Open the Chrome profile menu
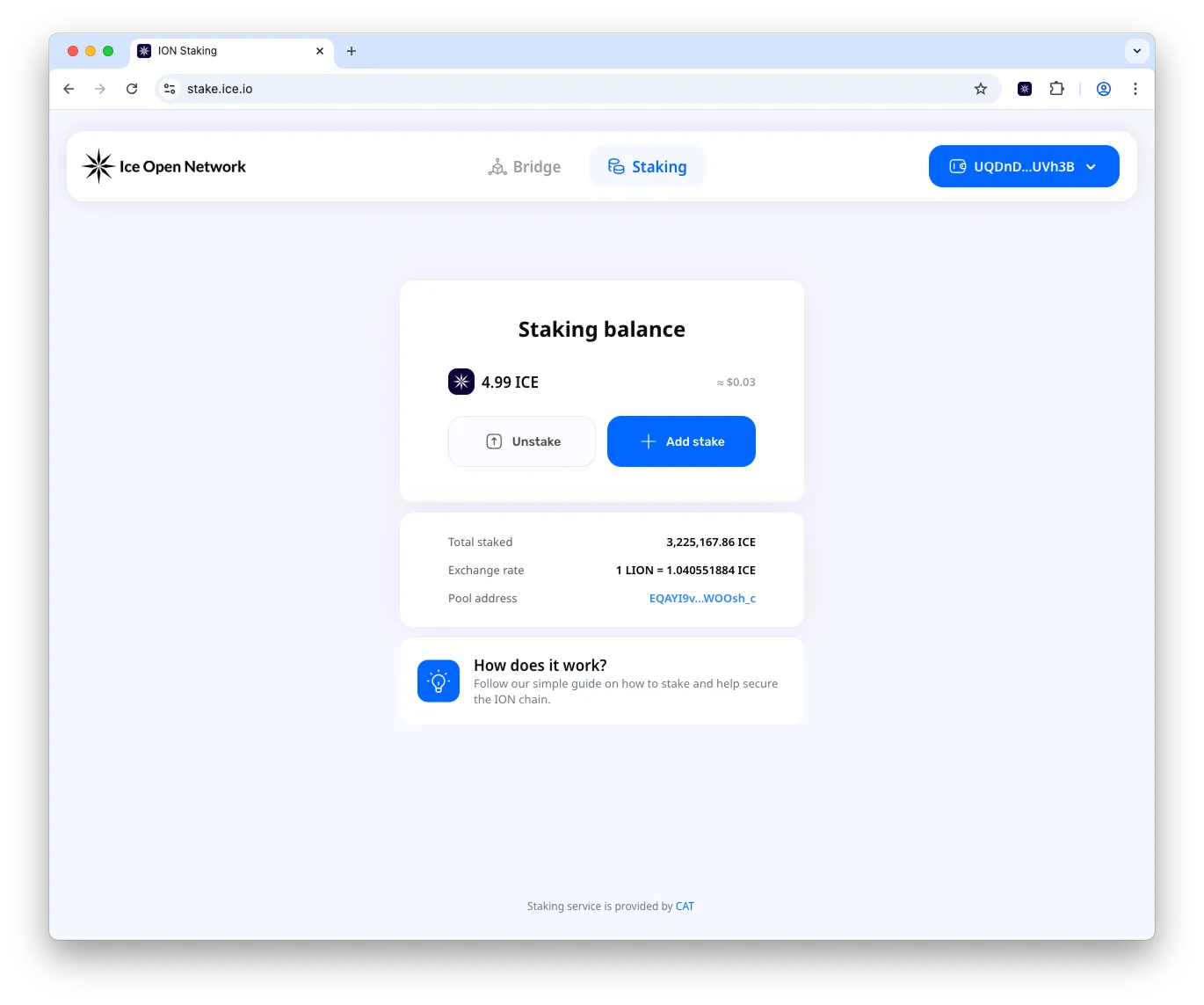Screen dimensions: 1204x1005 [1104, 89]
